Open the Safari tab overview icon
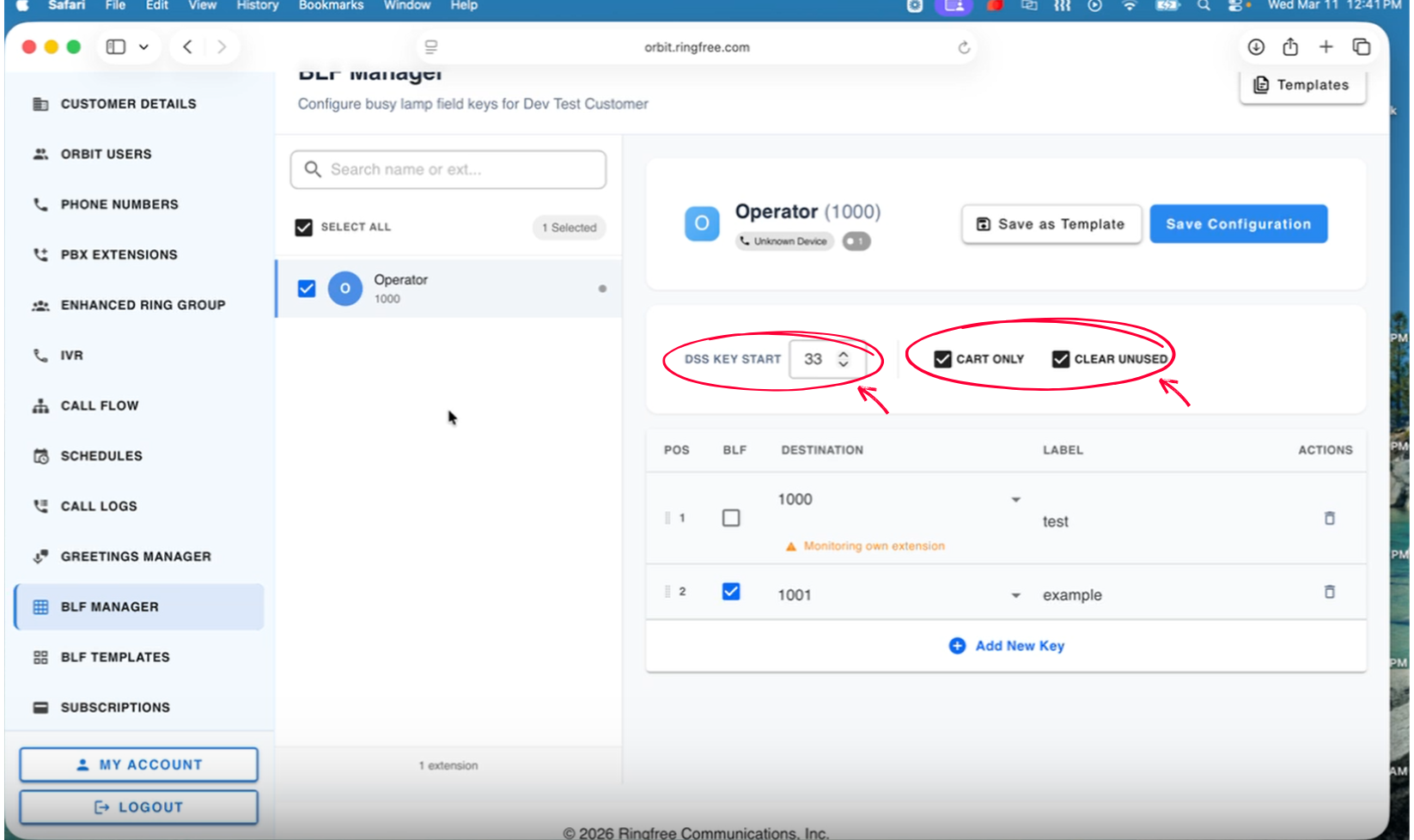The width and height of the screenshot is (1414, 840). (x=1362, y=47)
